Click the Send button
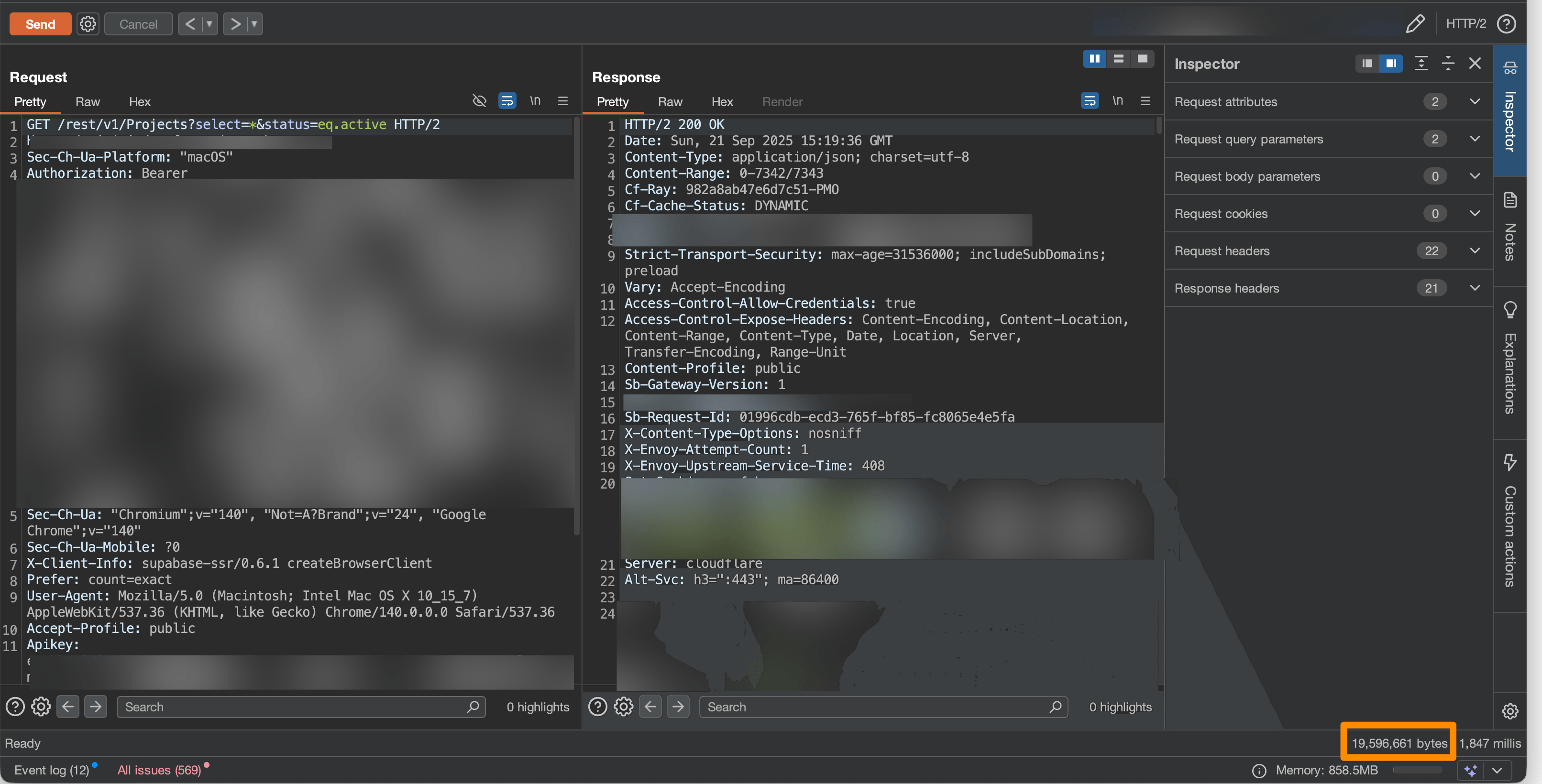The height and width of the screenshot is (784, 1542). click(40, 24)
